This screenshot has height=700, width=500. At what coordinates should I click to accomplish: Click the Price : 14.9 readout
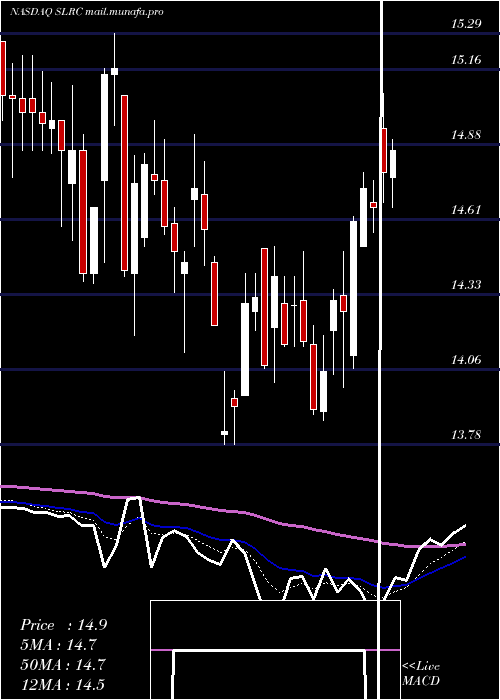(63, 625)
